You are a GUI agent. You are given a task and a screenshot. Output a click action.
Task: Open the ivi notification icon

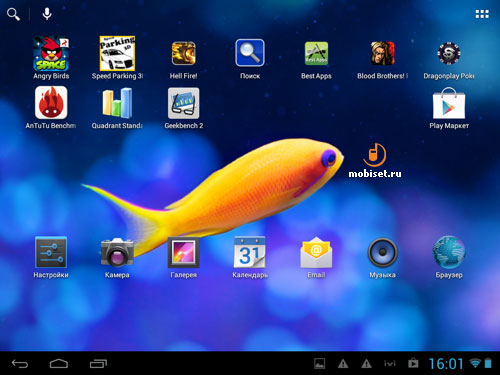tap(390, 363)
